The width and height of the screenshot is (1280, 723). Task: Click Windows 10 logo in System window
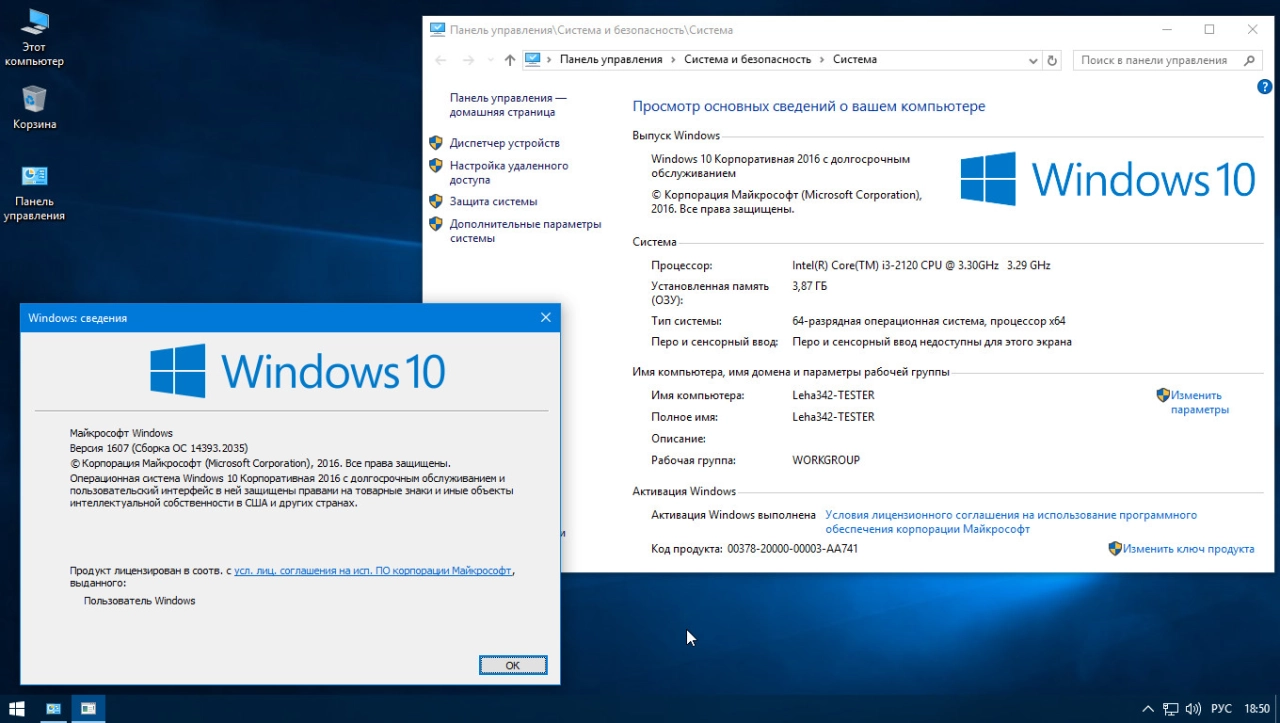pyautogui.click(x=1107, y=179)
